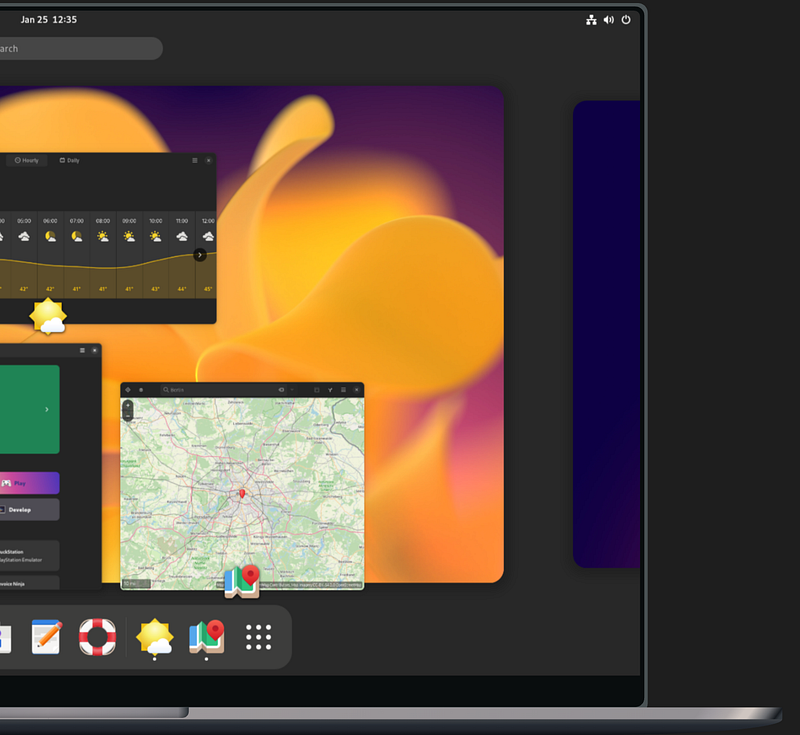Open the power menu icon in top bar
This screenshot has width=800, height=735.
[626, 20]
